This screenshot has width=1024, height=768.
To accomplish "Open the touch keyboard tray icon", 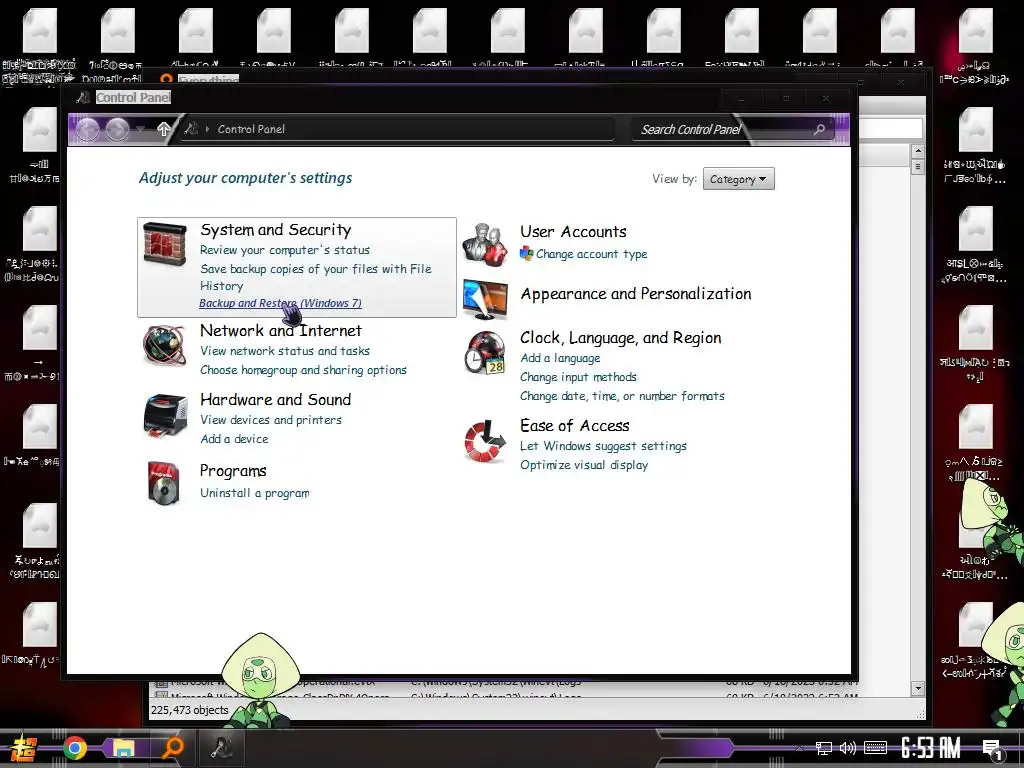I will [875, 748].
